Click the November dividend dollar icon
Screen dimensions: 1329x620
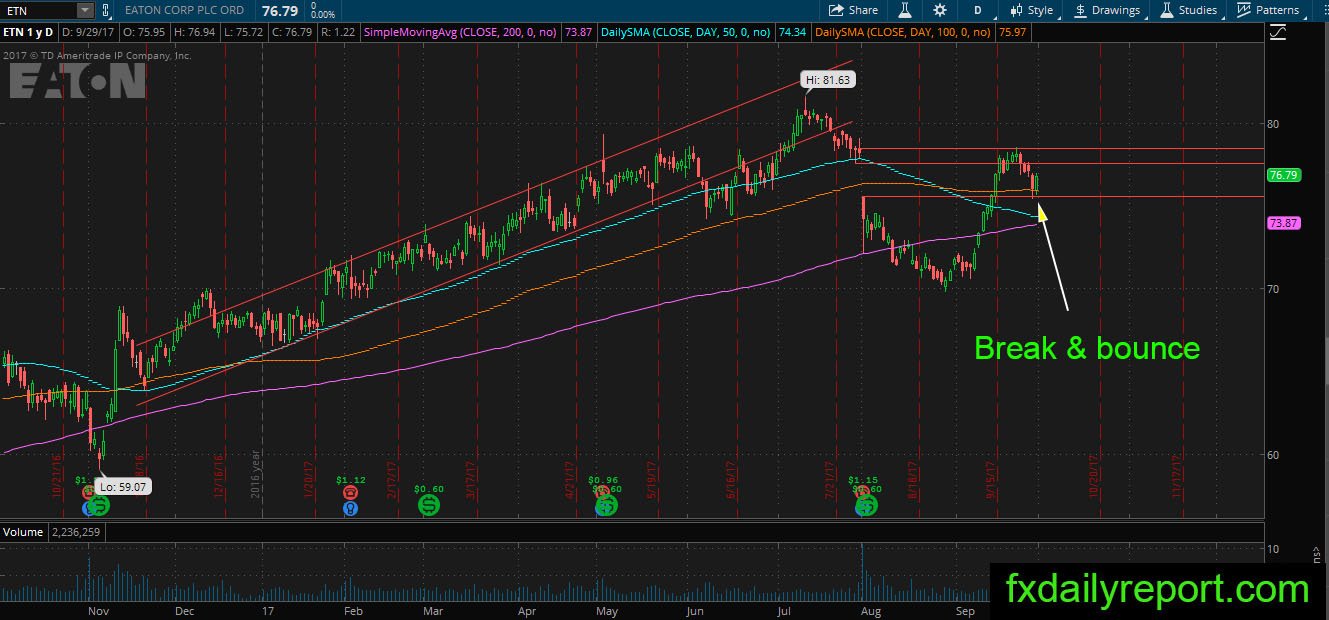99,506
